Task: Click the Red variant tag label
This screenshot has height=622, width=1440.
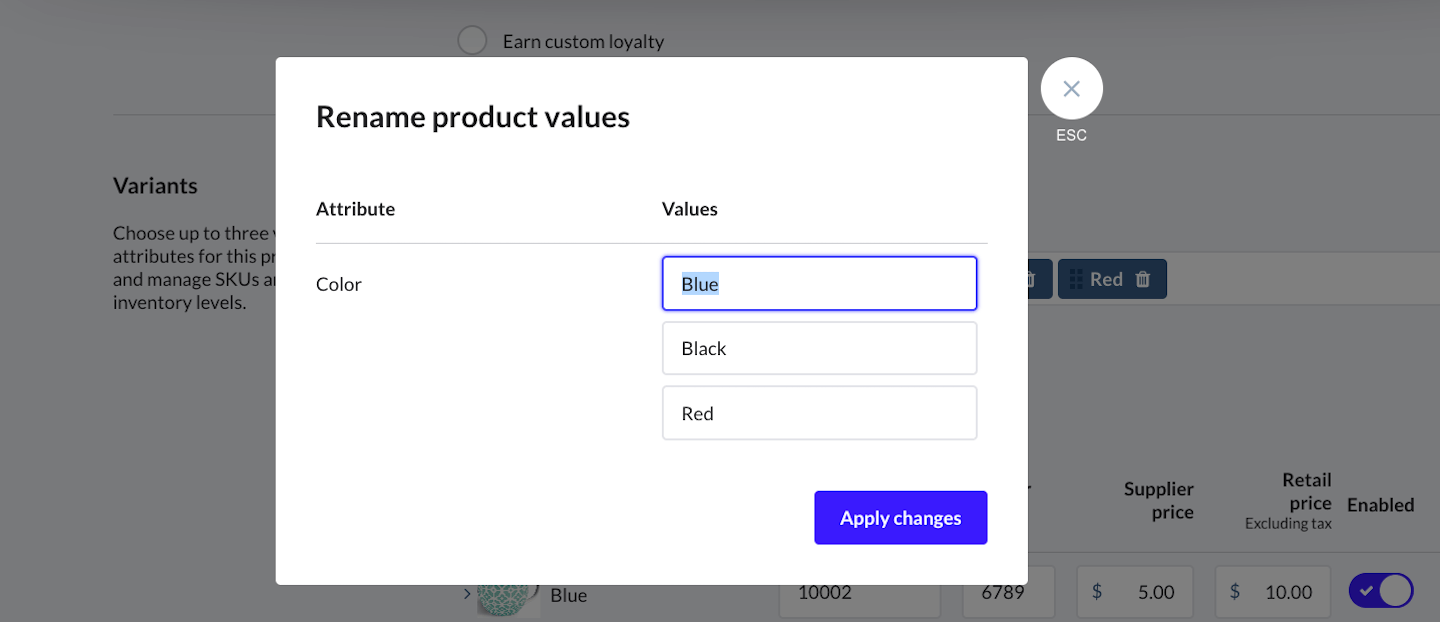Action: point(1106,279)
